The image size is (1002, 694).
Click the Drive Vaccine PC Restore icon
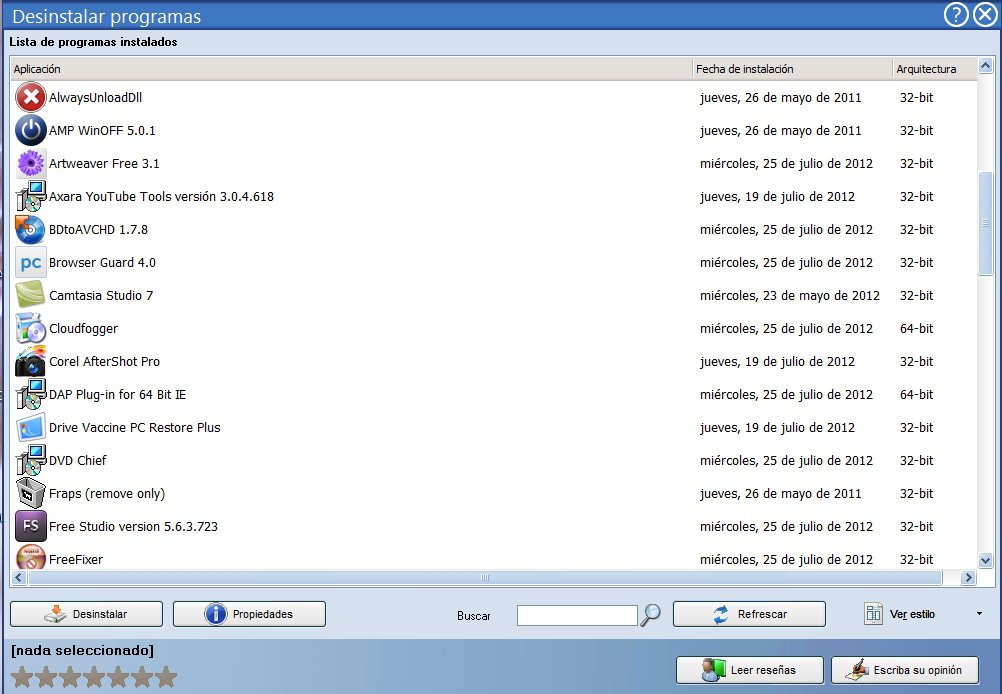[x=30, y=428]
